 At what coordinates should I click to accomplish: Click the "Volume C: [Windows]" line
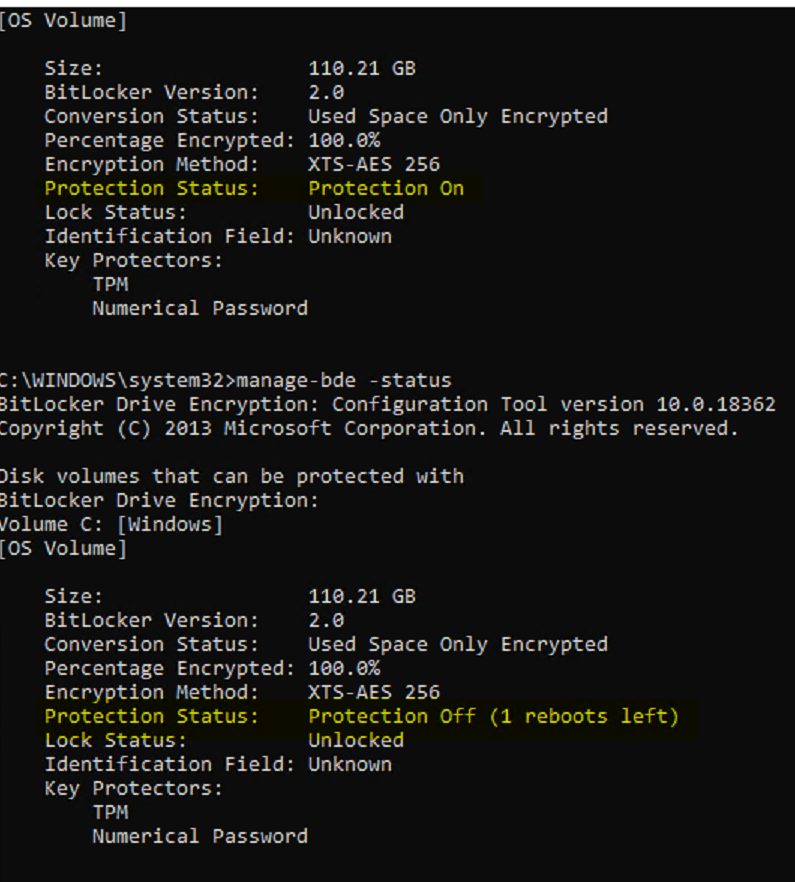pos(111,524)
